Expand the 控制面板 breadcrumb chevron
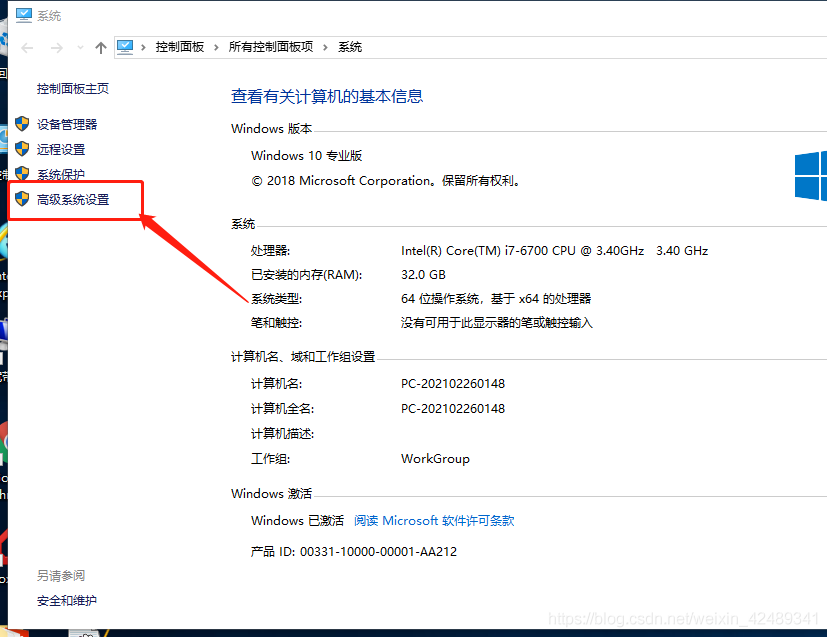This screenshot has height=637, width=827. click(x=218, y=46)
